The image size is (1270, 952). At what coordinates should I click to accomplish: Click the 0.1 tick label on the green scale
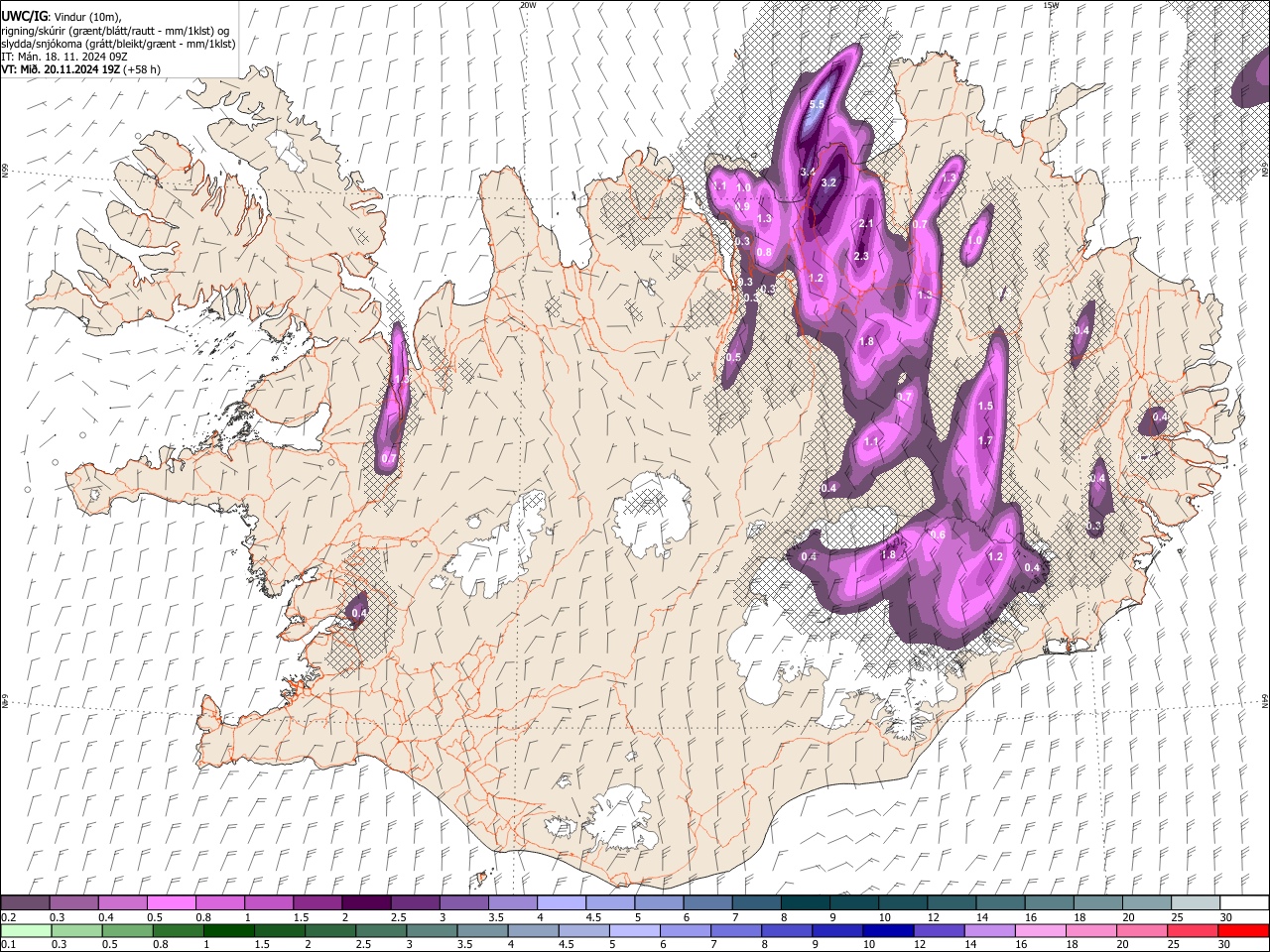tap(8, 944)
